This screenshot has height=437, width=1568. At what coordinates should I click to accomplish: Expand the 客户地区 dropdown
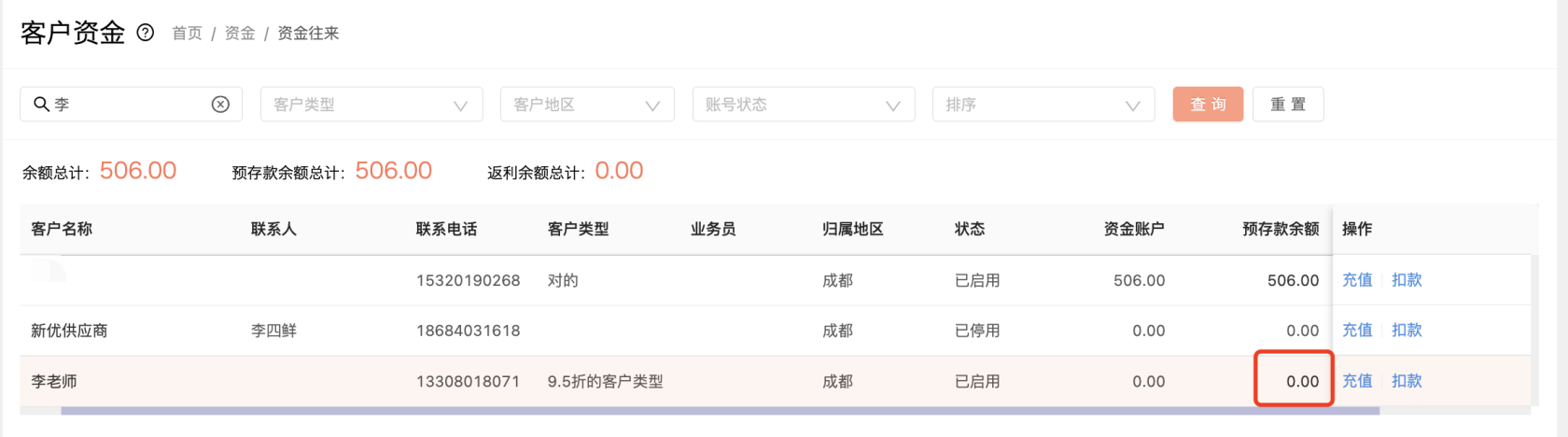(587, 105)
